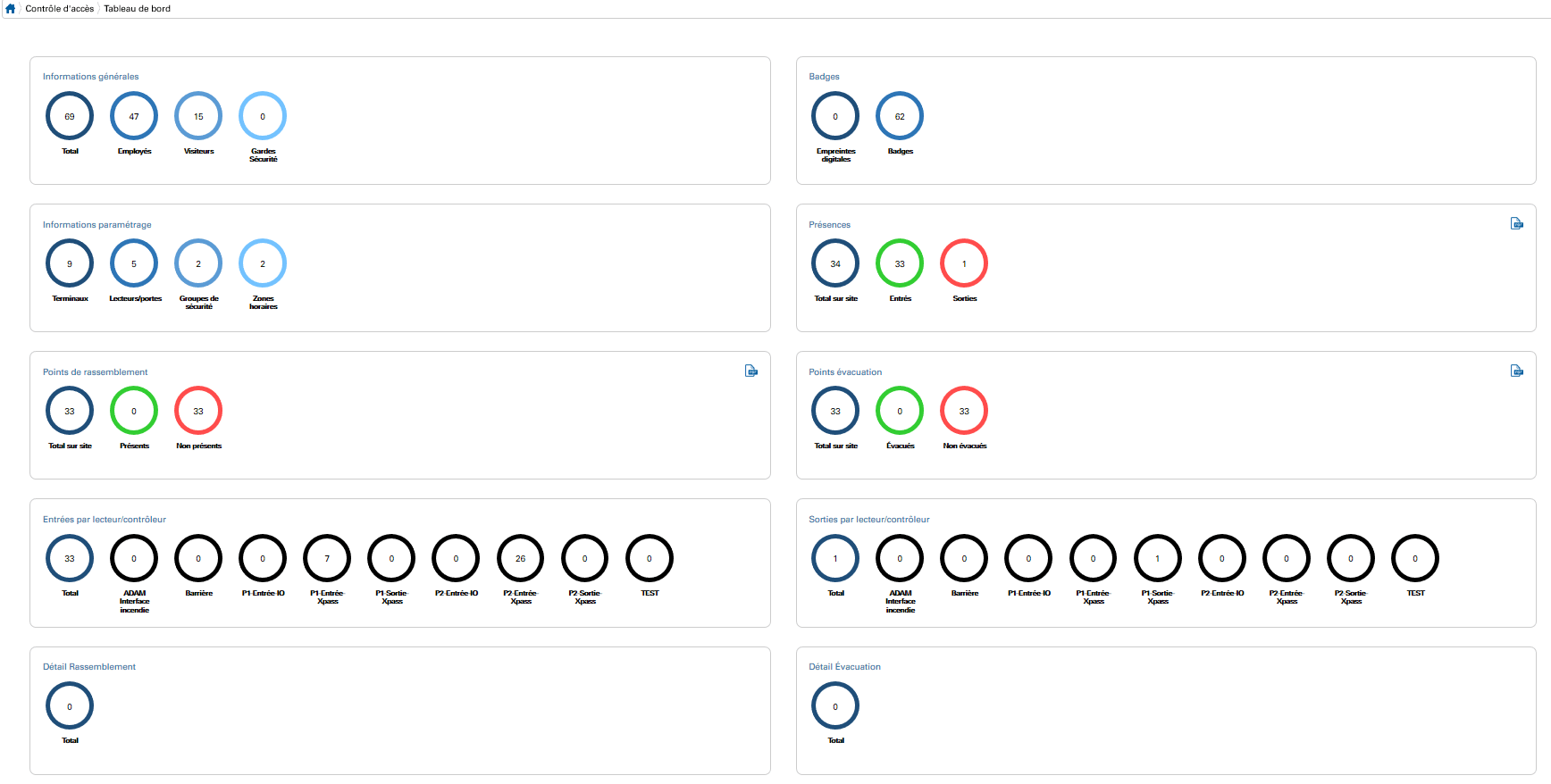This screenshot has height=784, width=1551.
Task: Open Contrôle d'accès breadcrumb link
Action: click(60, 8)
